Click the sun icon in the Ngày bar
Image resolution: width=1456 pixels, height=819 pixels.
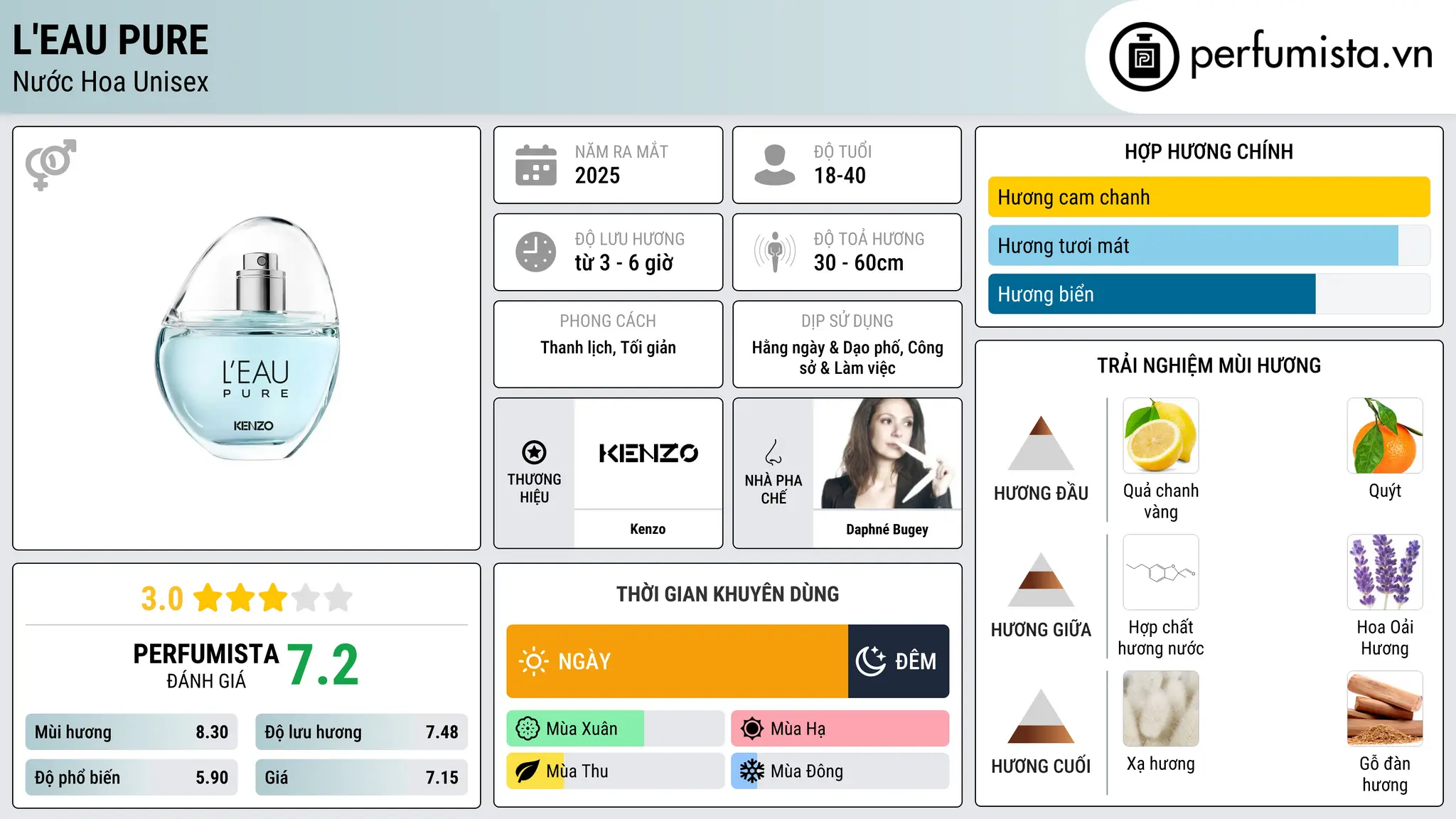point(534,661)
